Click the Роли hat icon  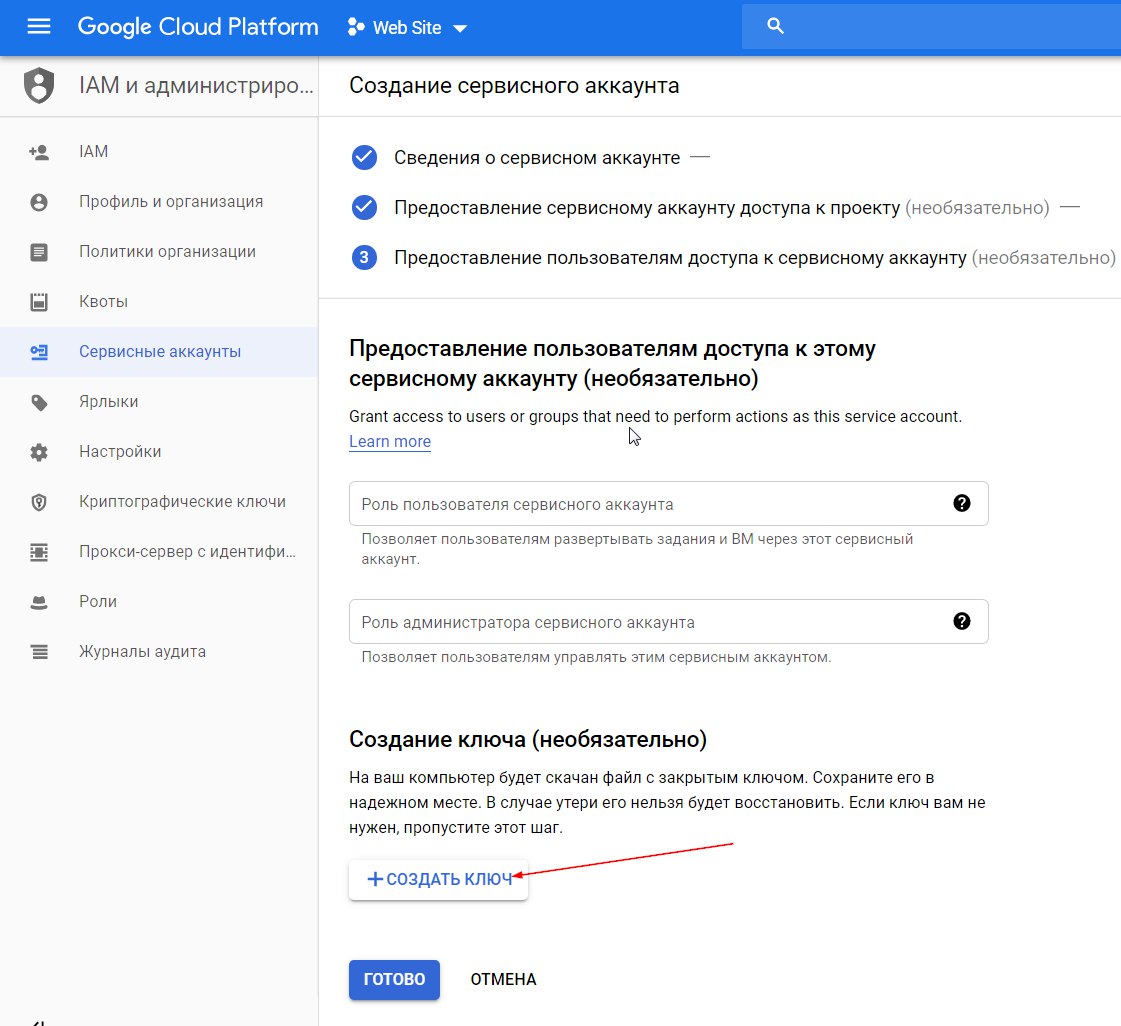pyautogui.click(x=39, y=603)
